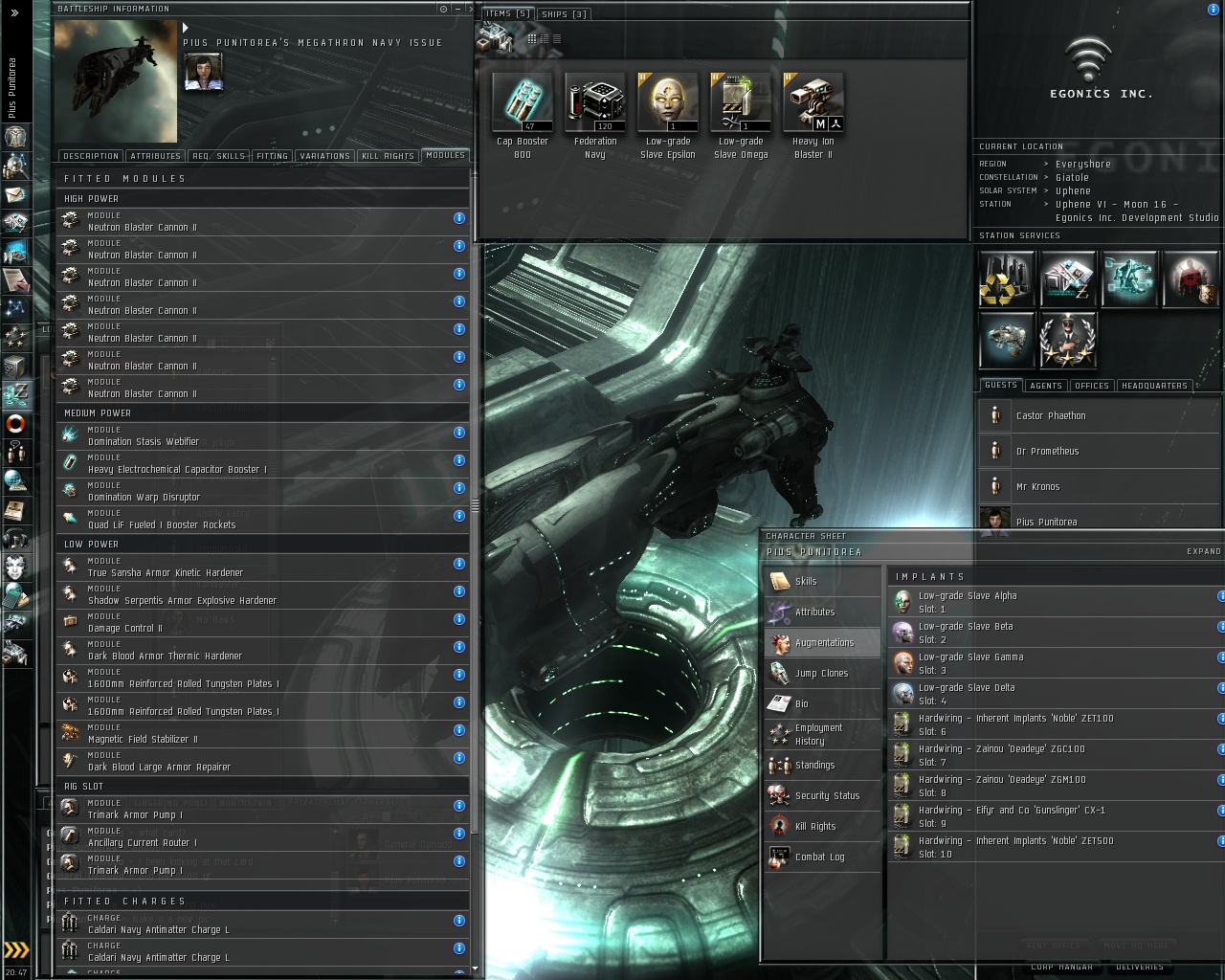Click the Deliveries button
1225x980 pixels.
pyautogui.click(x=1140, y=967)
